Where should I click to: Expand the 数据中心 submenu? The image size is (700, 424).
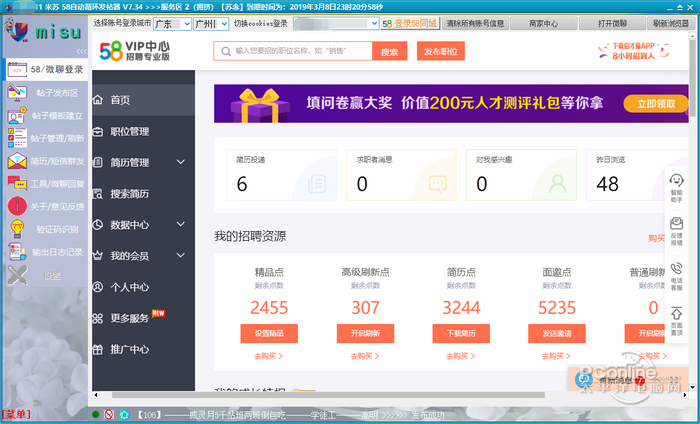pyautogui.click(x=180, y=224)
